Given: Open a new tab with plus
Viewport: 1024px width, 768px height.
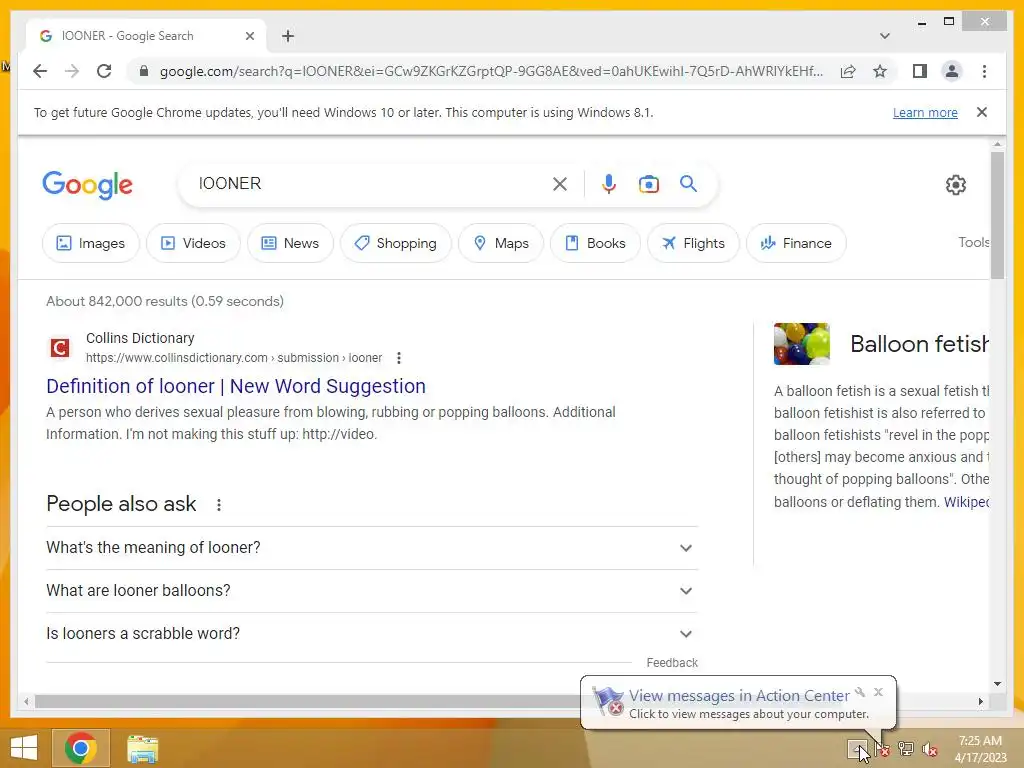Looking at the screenshot, I should 288,36.
